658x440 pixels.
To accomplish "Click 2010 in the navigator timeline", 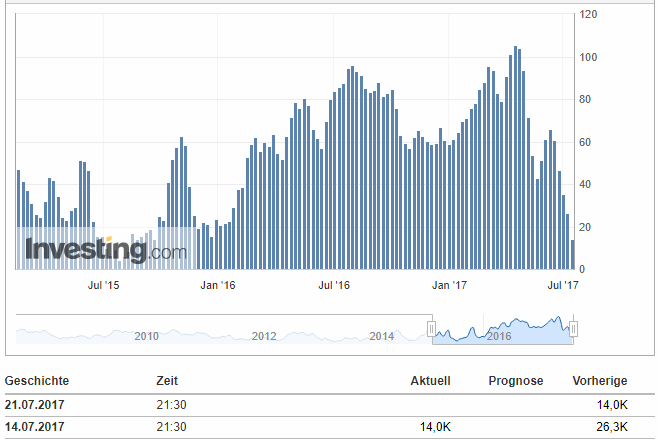I will tap(146, 336).
